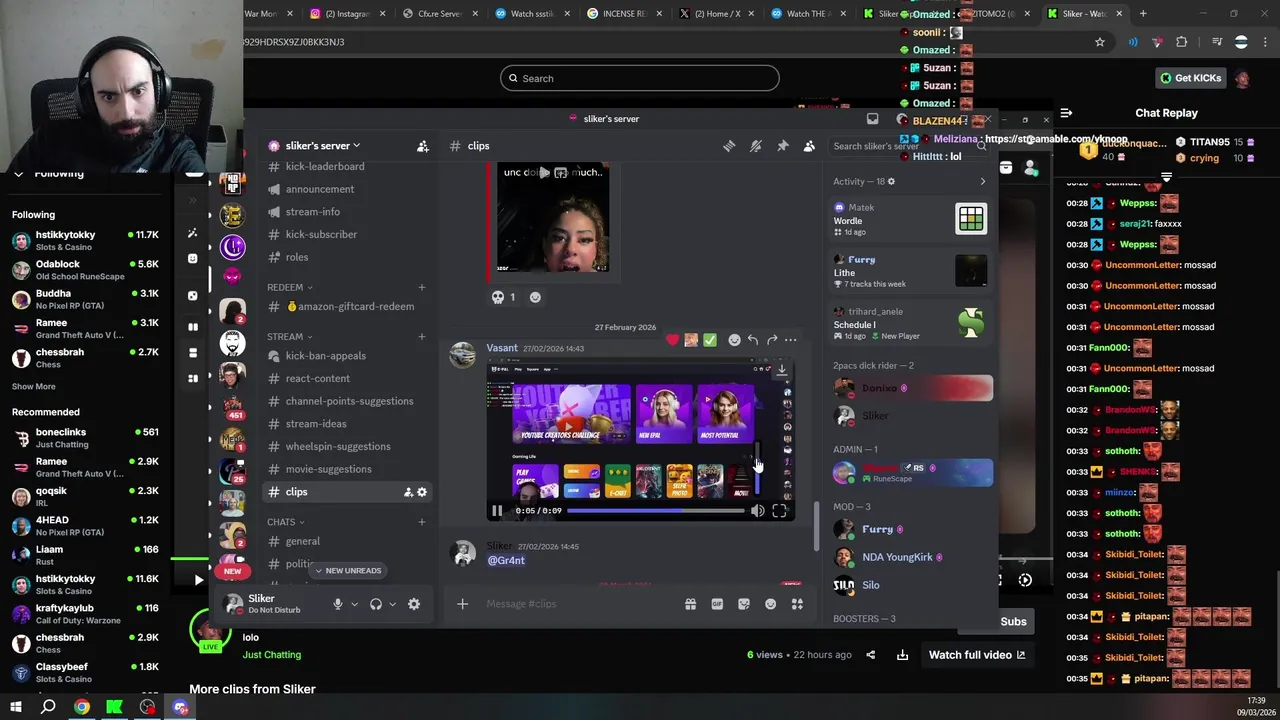
Task: Toggle the skull reaction count
Action: [x=504, y=297]
